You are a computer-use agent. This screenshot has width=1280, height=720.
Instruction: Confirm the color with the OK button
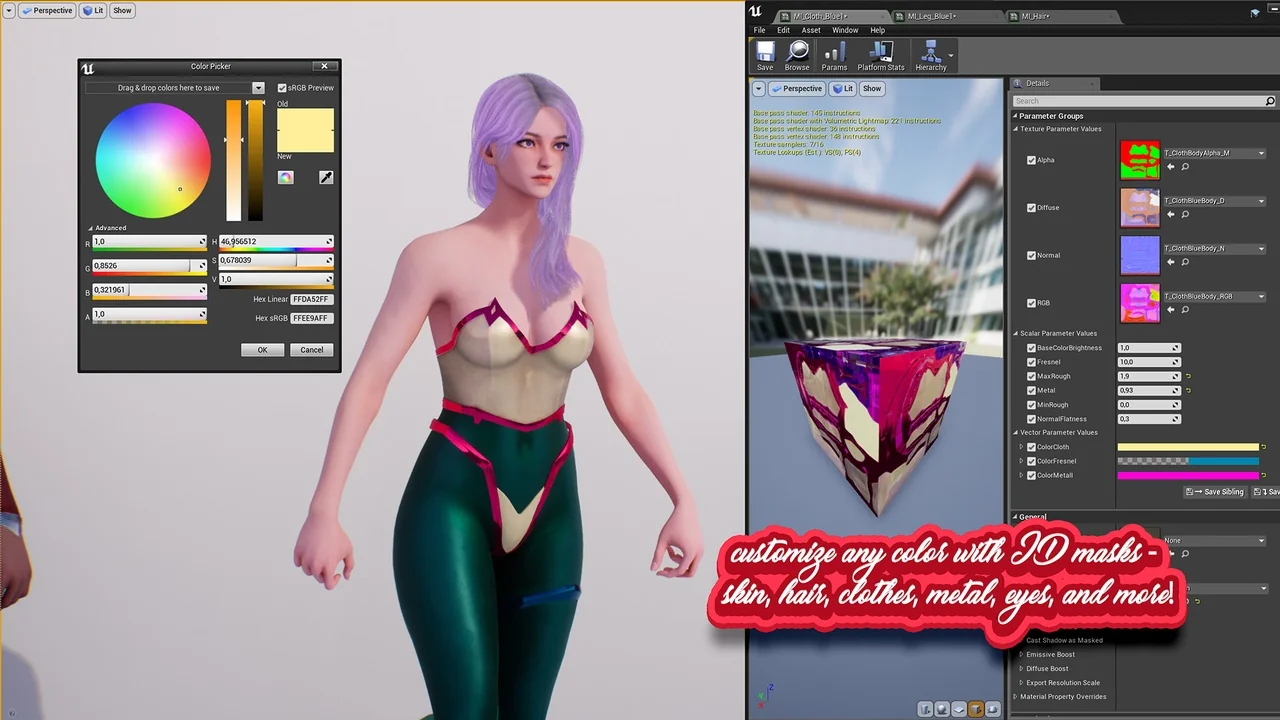[262, 350]
